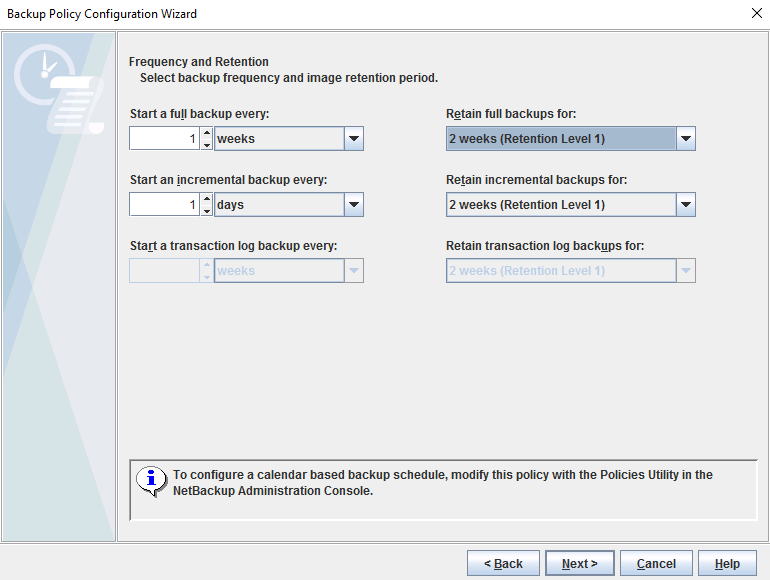
Task: Open the full backup frequency unit dropdown
Action: pyautogui.click(x=353, y=139)
